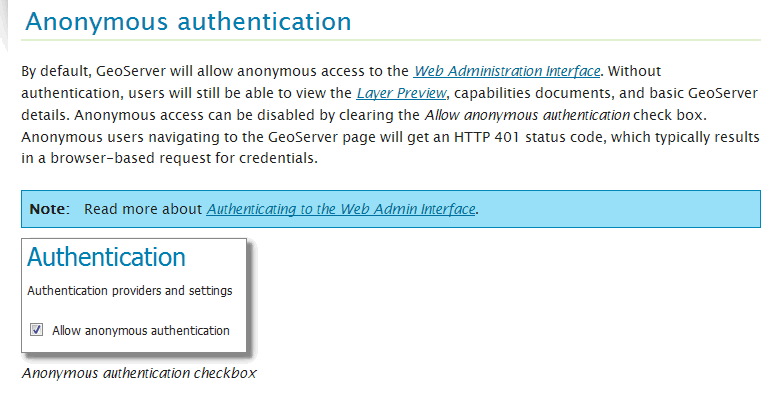Click the HTTP 401 text
This screenshot has height=401, width=773.
487,137
